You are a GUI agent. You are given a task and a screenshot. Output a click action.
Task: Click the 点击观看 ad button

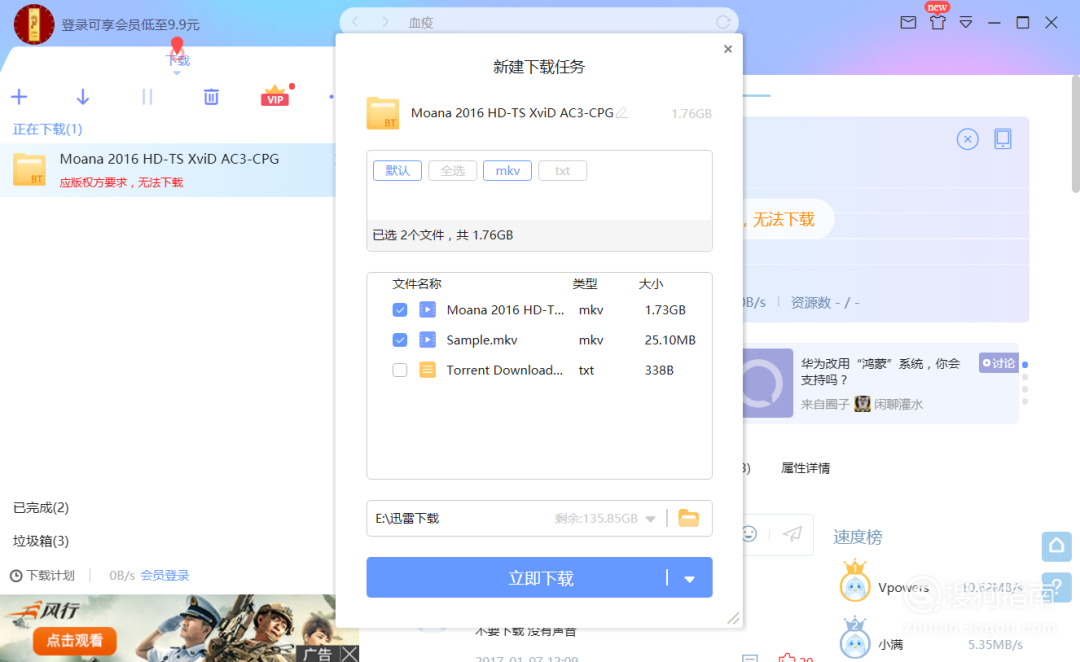coord(74,641)
